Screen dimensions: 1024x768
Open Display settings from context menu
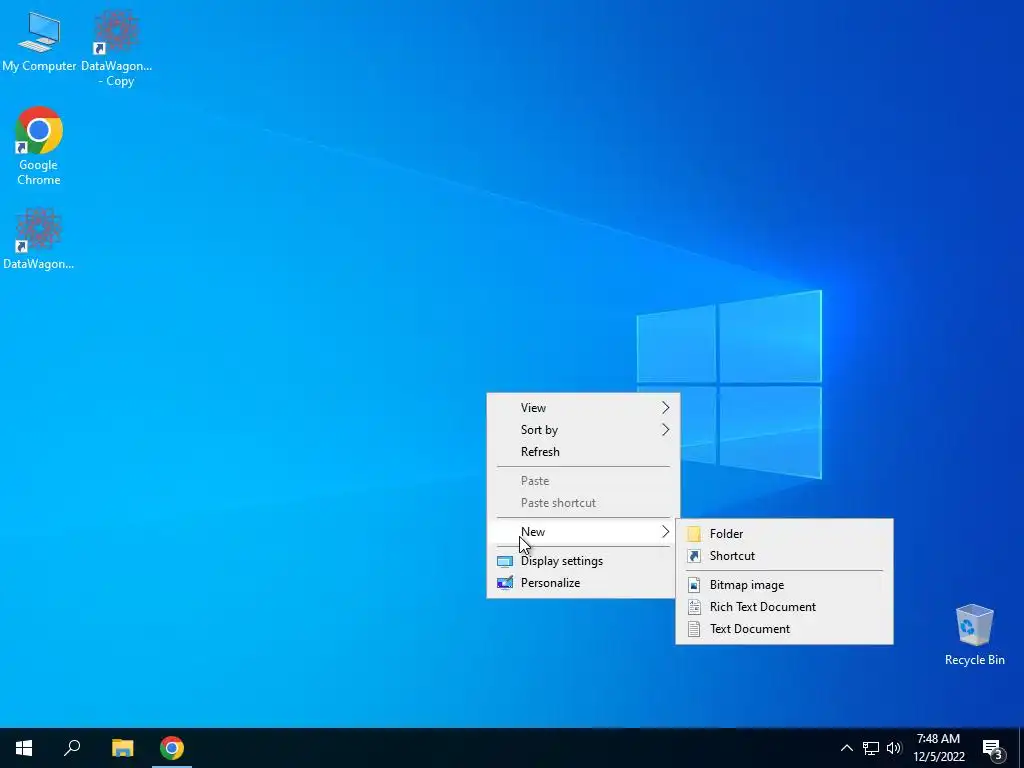coord(583,561)
